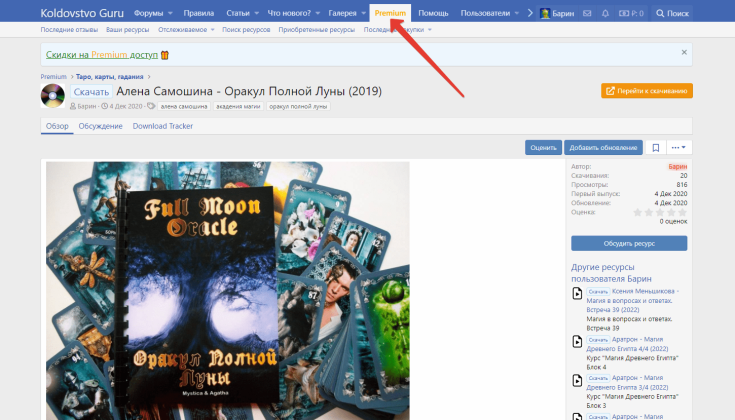This screenshot has height=420, width=735.
Task: Dismiss the Premium discount notice
Action: click(x=684, y=52)
